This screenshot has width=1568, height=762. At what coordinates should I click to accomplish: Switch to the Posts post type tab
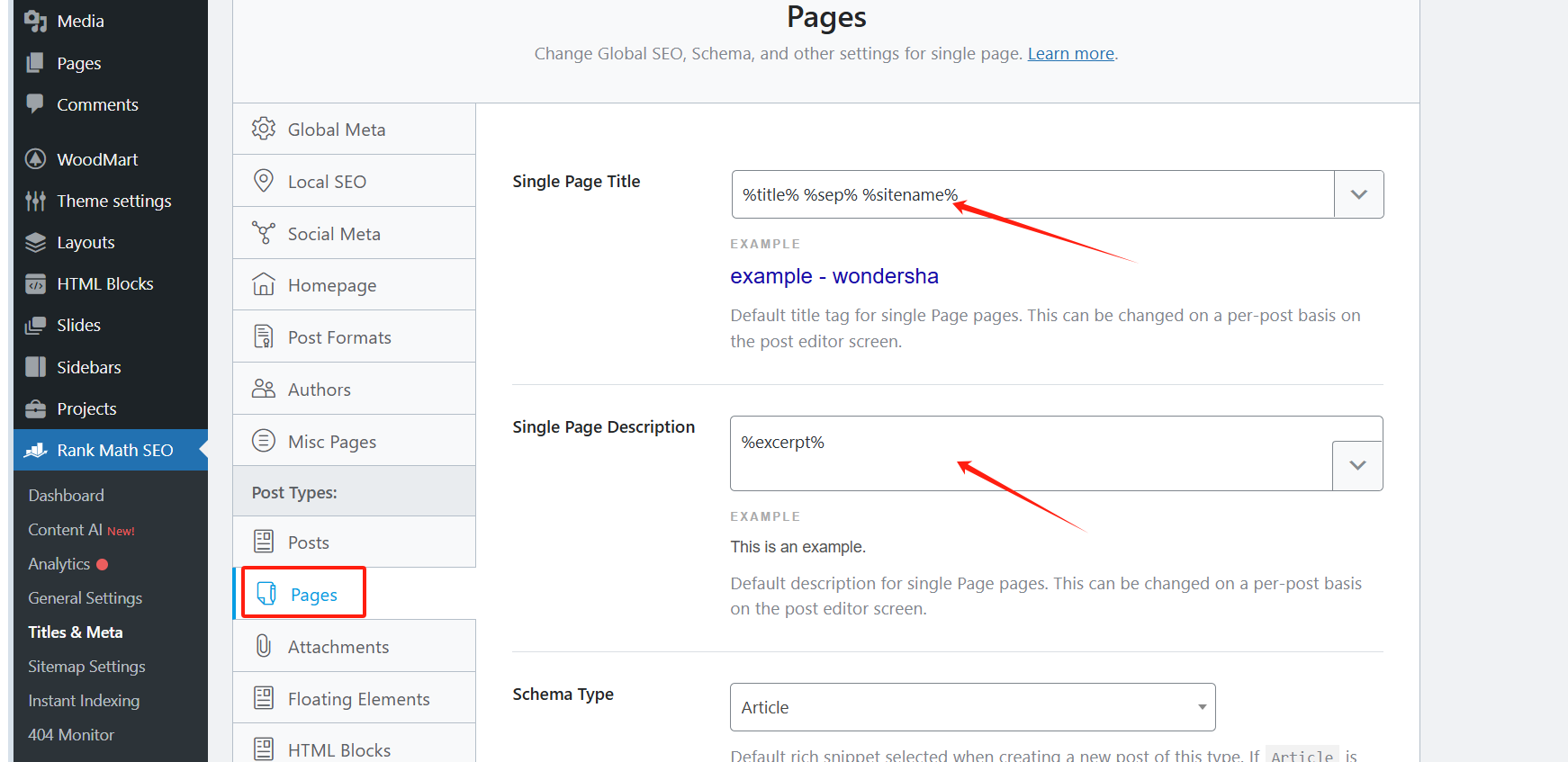click(x=309, y=542)
